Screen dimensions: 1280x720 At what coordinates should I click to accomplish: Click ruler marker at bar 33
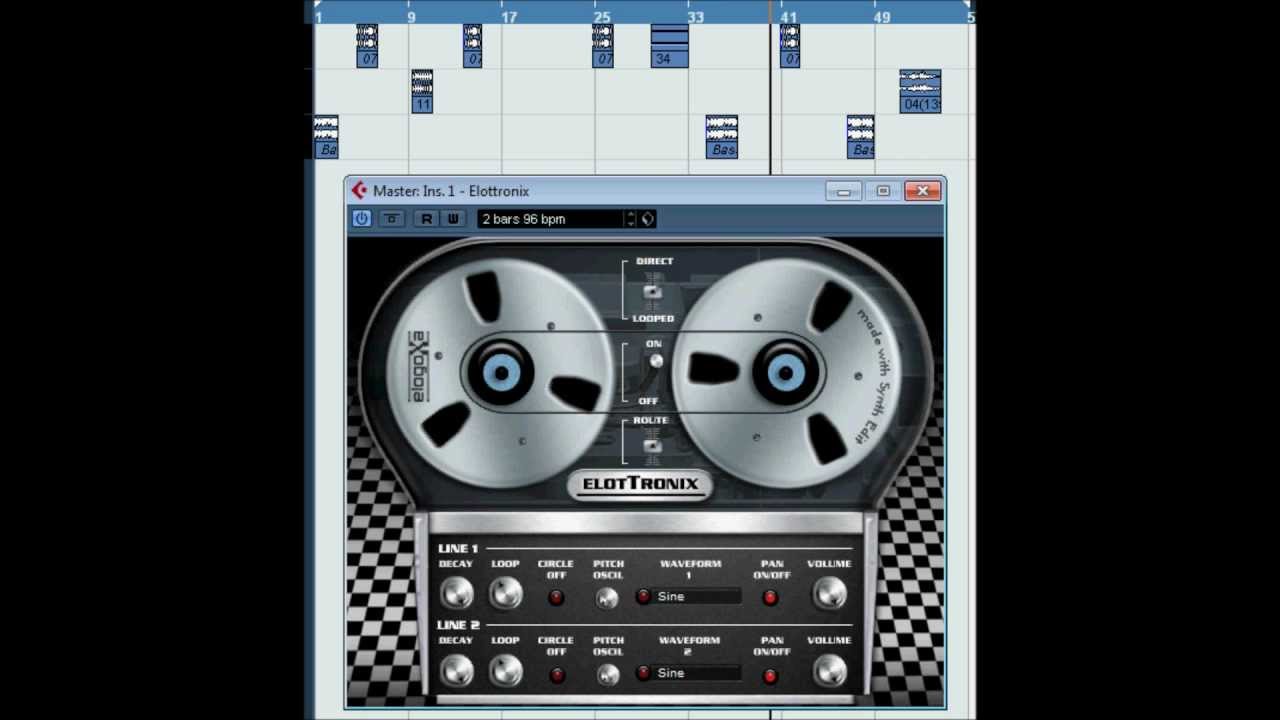(x=695, y=17)
